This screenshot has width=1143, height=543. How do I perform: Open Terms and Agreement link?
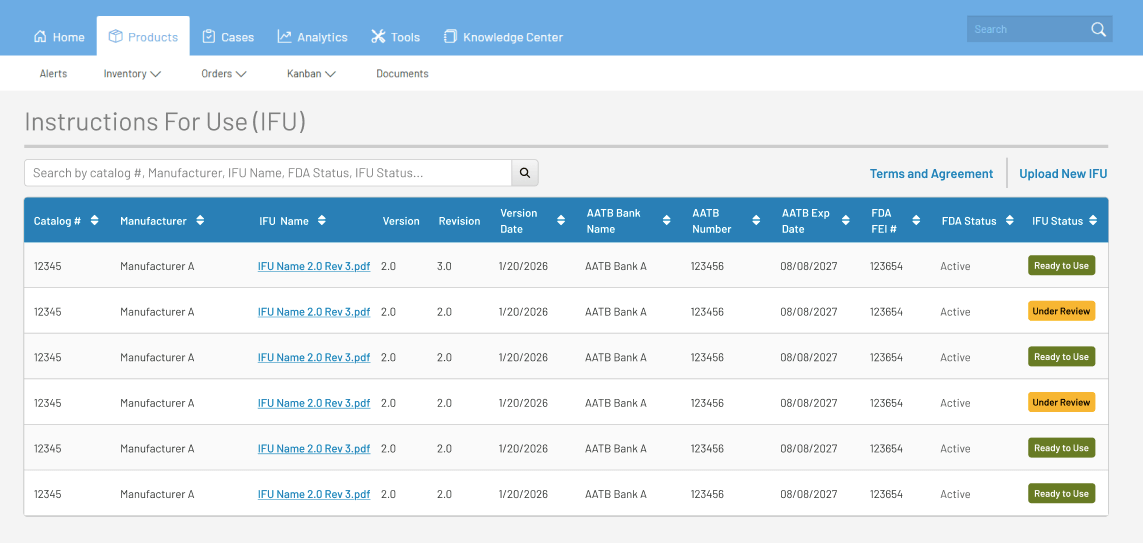point(931,174)
